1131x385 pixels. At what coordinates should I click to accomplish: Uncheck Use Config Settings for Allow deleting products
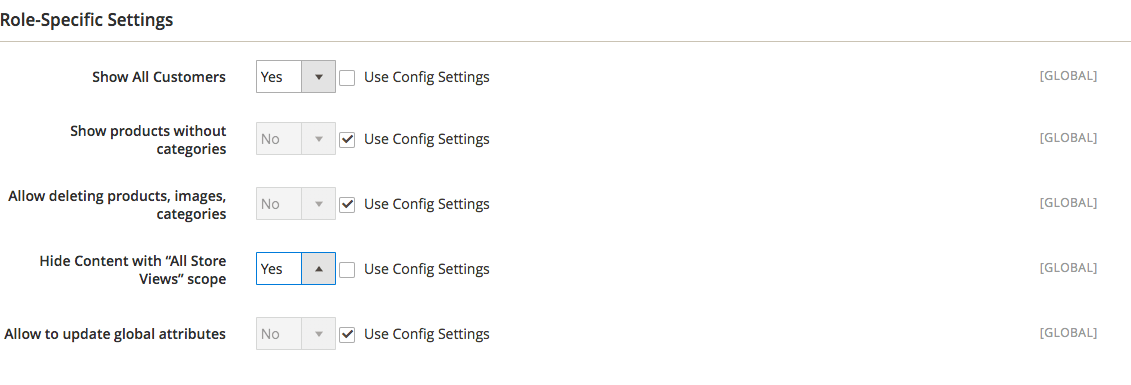coord(347,204)
